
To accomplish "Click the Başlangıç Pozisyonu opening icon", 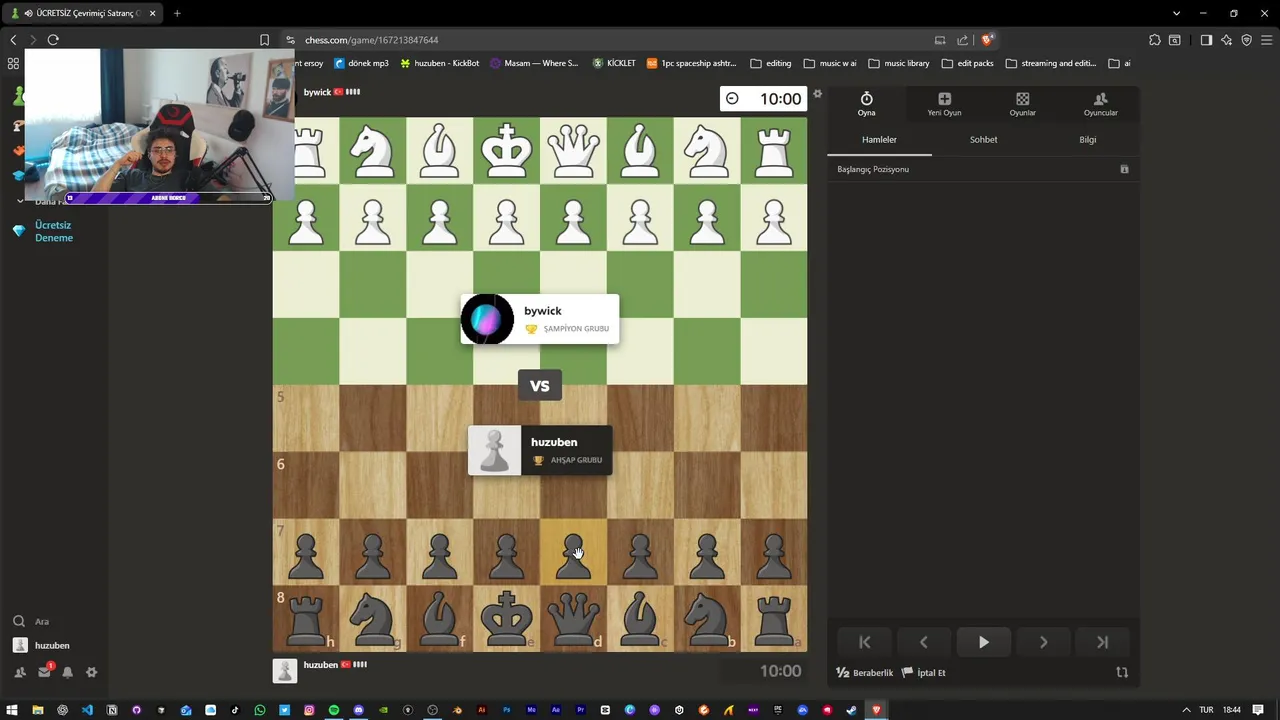I will coord(1124,169).
